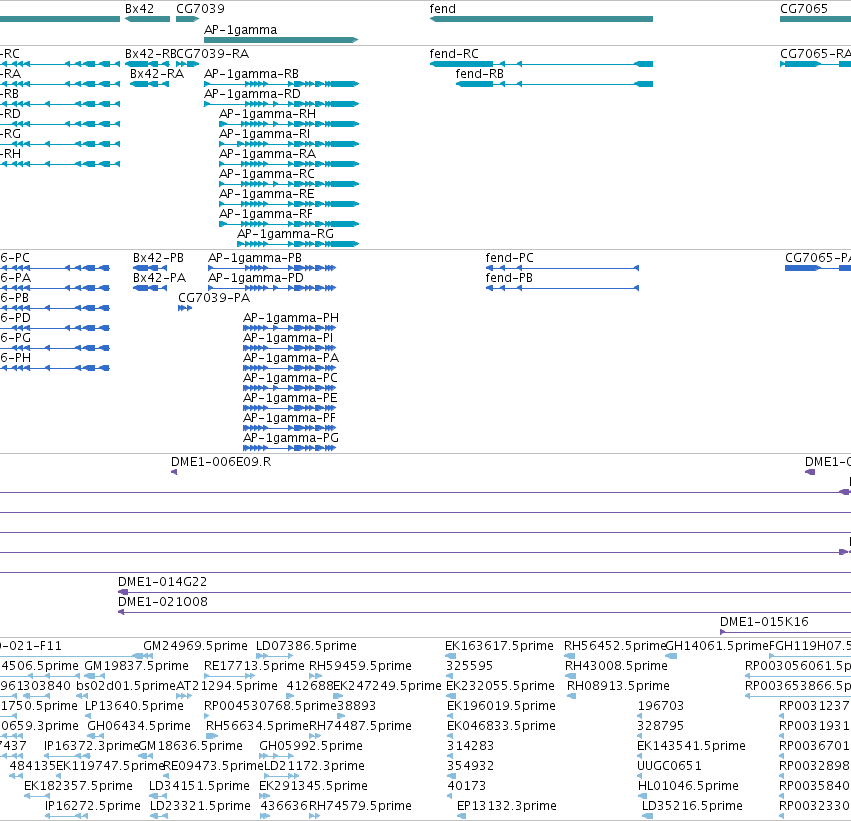Screen dimensions: 851x821
Task: Click protein AP-1gamma-PB
Action: coord(255,258)
